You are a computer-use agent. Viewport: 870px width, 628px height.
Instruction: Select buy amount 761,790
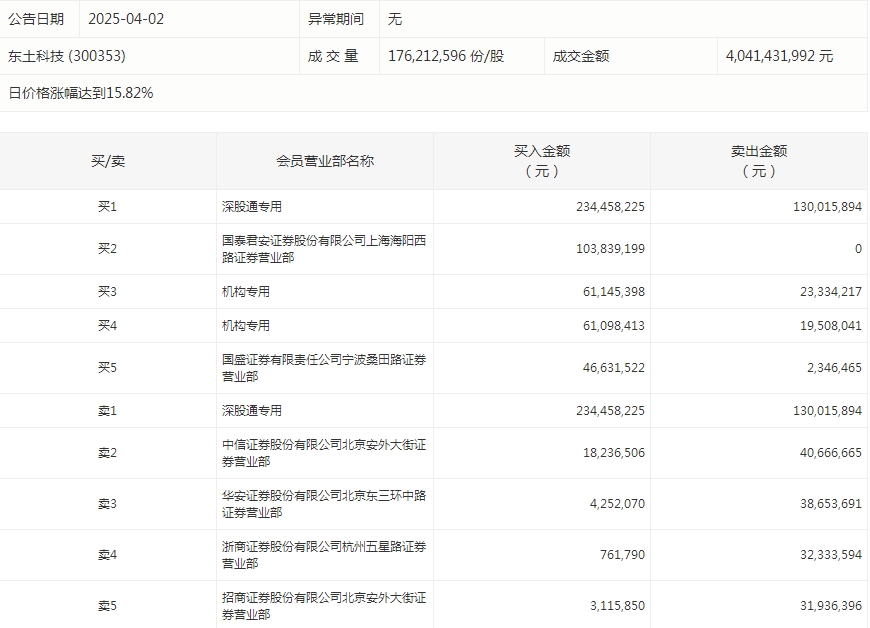point(622,555)
